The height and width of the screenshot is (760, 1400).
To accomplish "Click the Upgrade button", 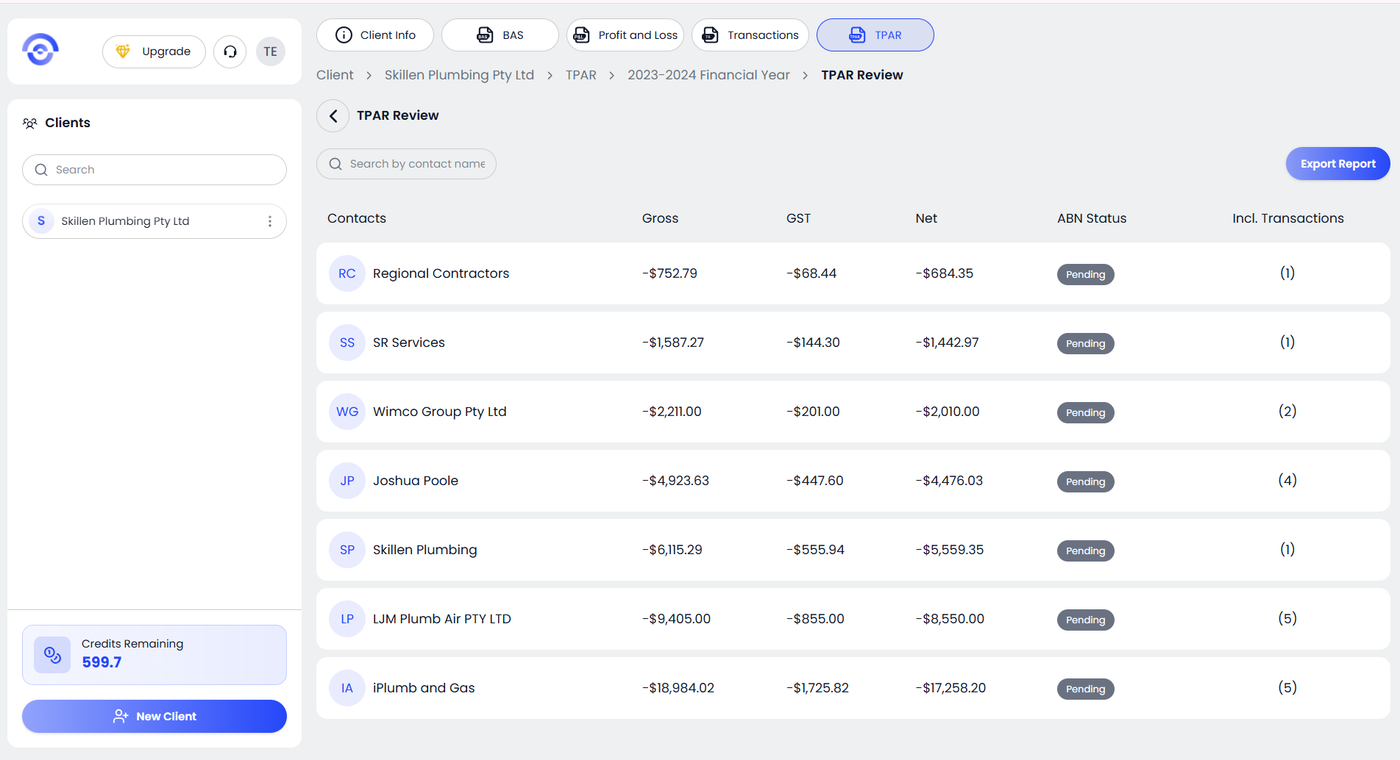I will click(154, 52).
